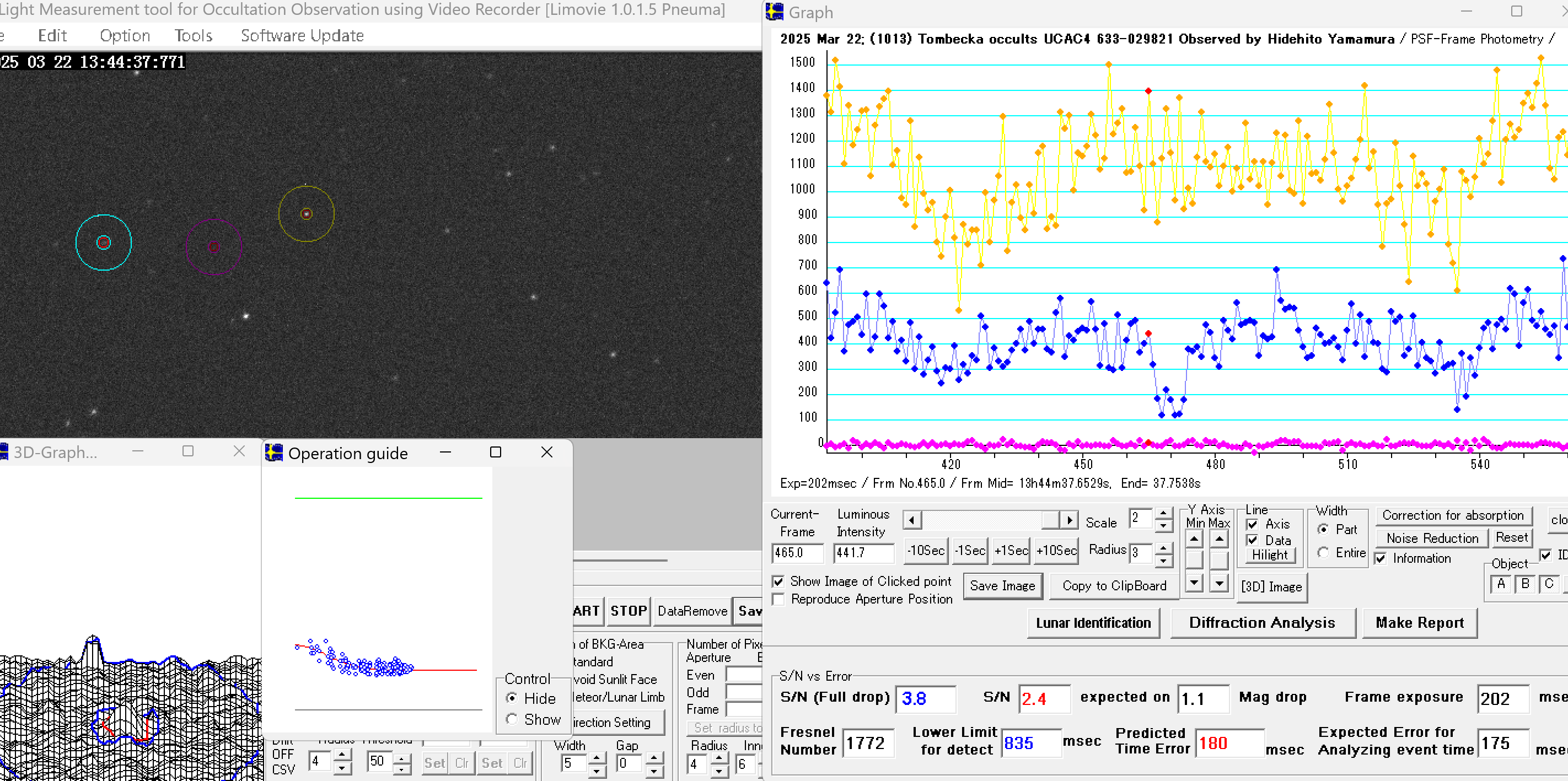Click the frame scrollbar right arrow
This screenshot has width=1568, height=781.
click(1069, 520)
